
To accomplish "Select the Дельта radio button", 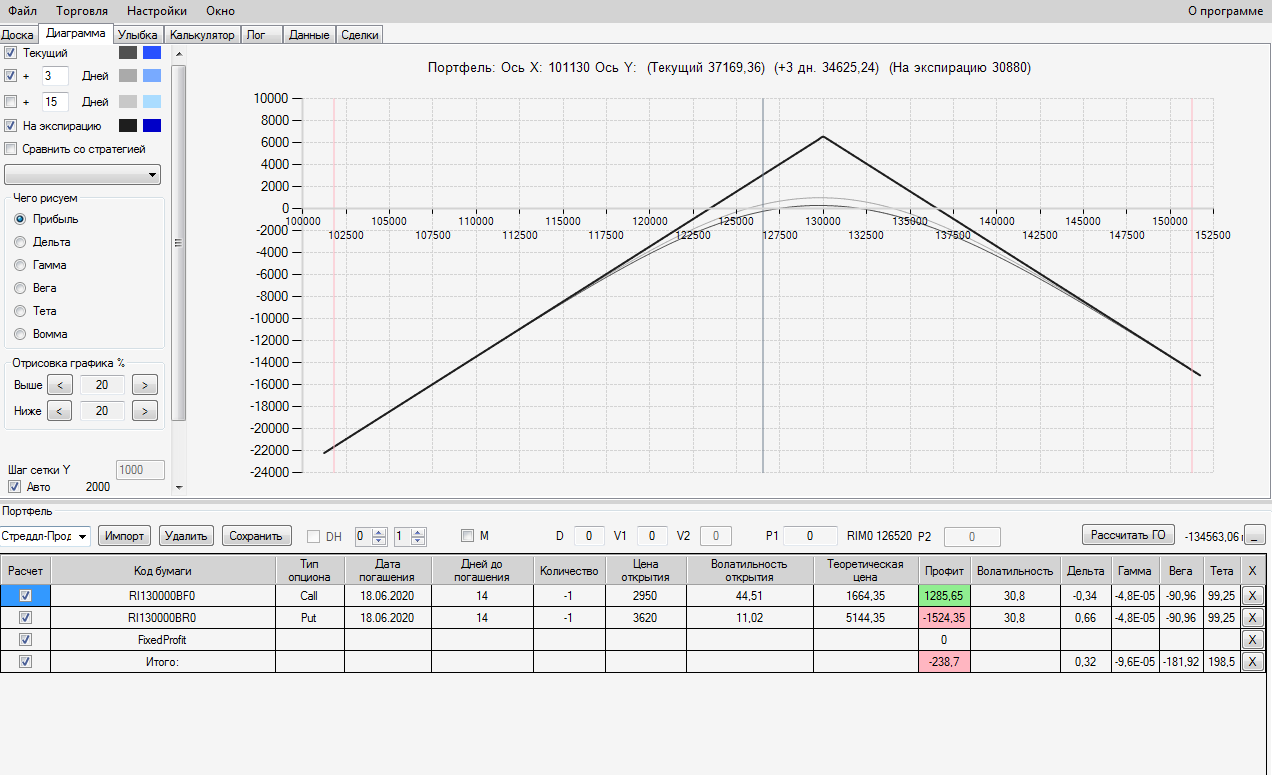I will pos(20,242).
